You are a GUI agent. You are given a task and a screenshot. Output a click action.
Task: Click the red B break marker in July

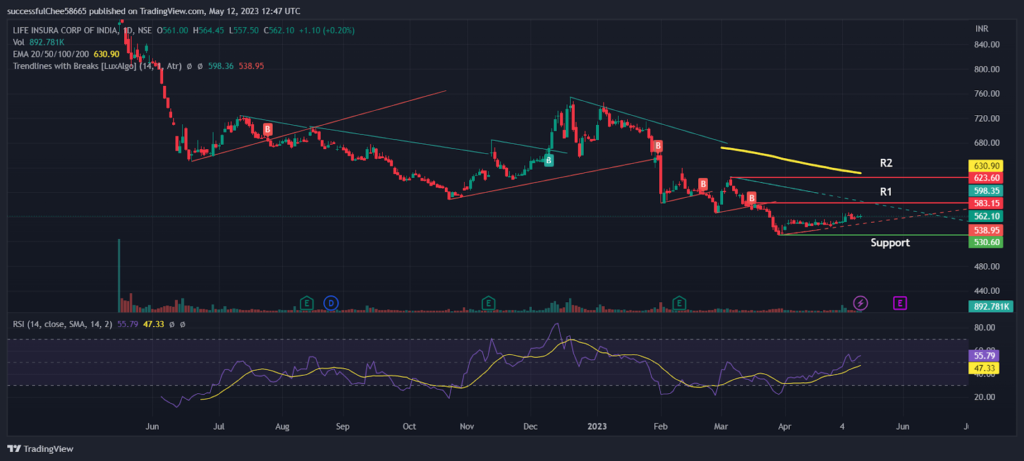point(266,128)
